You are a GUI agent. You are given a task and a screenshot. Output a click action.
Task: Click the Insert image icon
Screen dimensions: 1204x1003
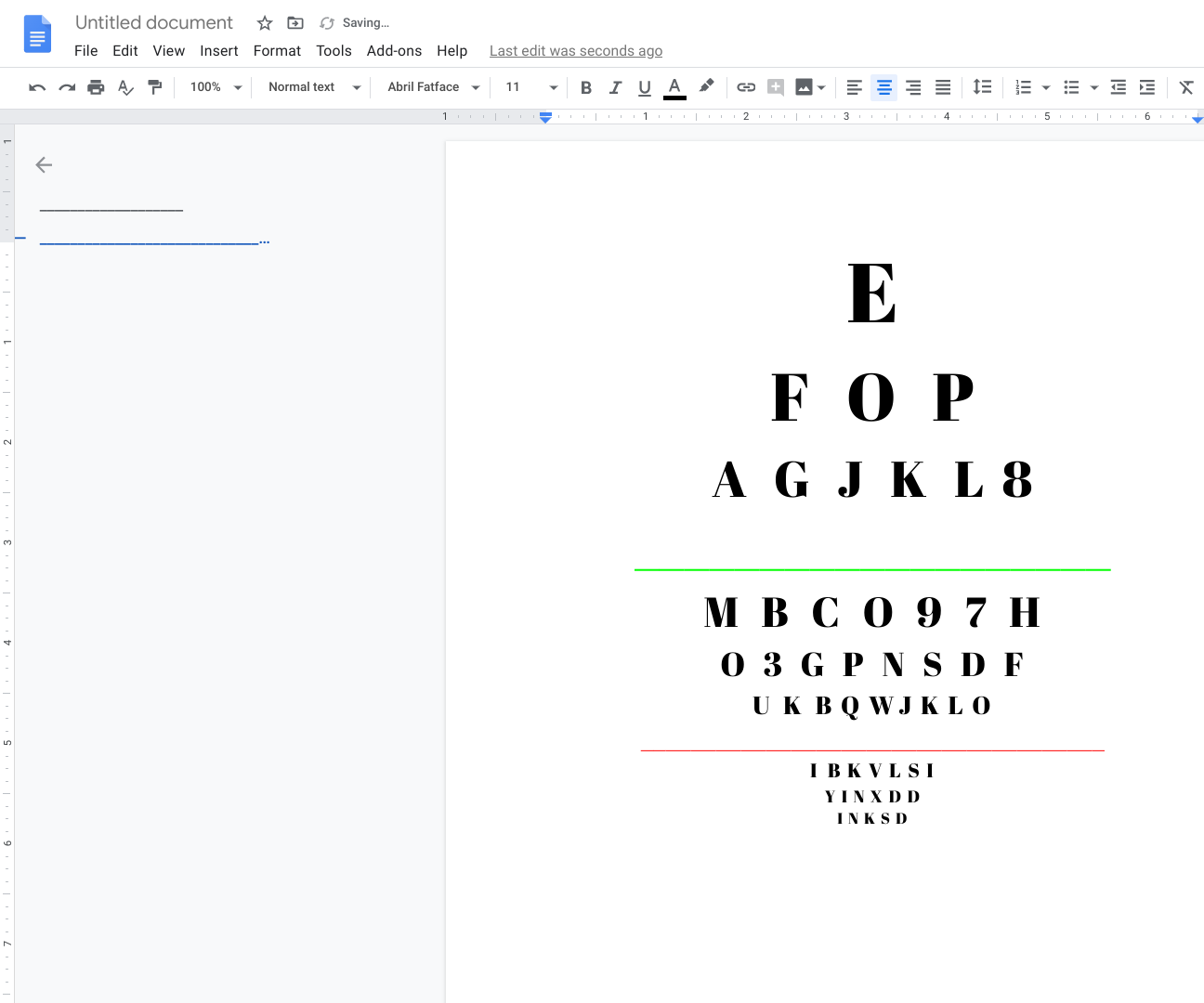805,87
